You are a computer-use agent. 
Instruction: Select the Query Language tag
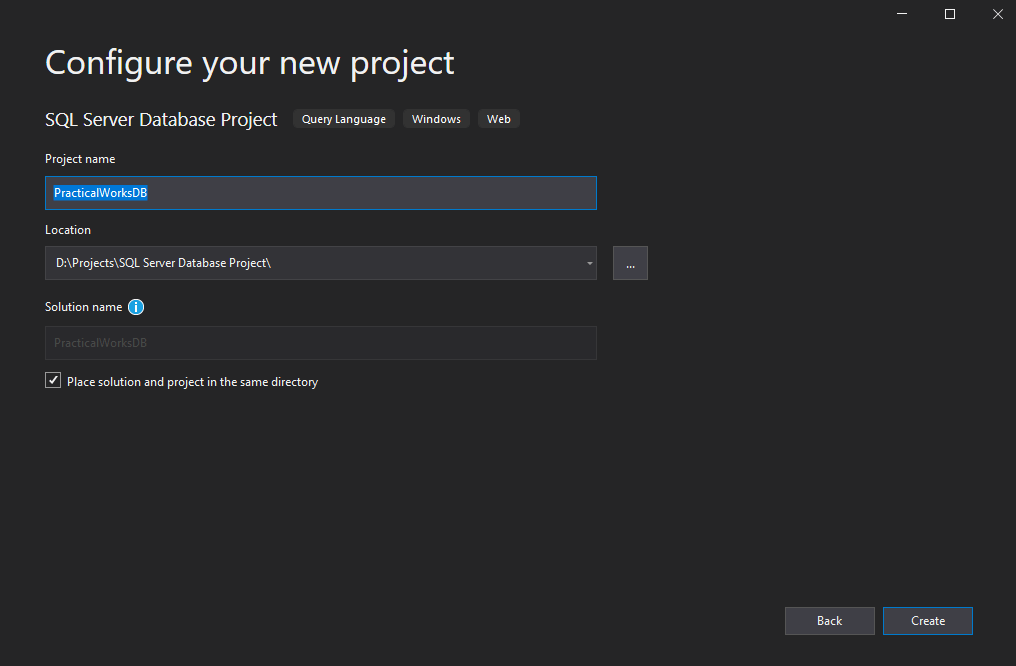click(344, 119)
